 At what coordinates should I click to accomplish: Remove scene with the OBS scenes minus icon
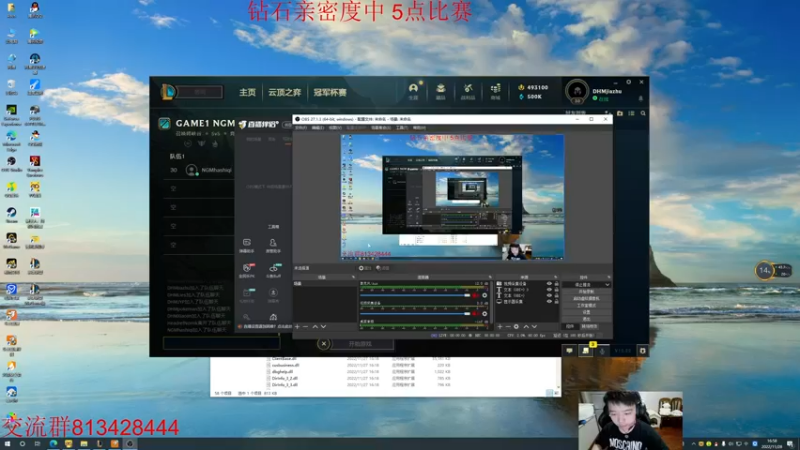pos(306,327)
